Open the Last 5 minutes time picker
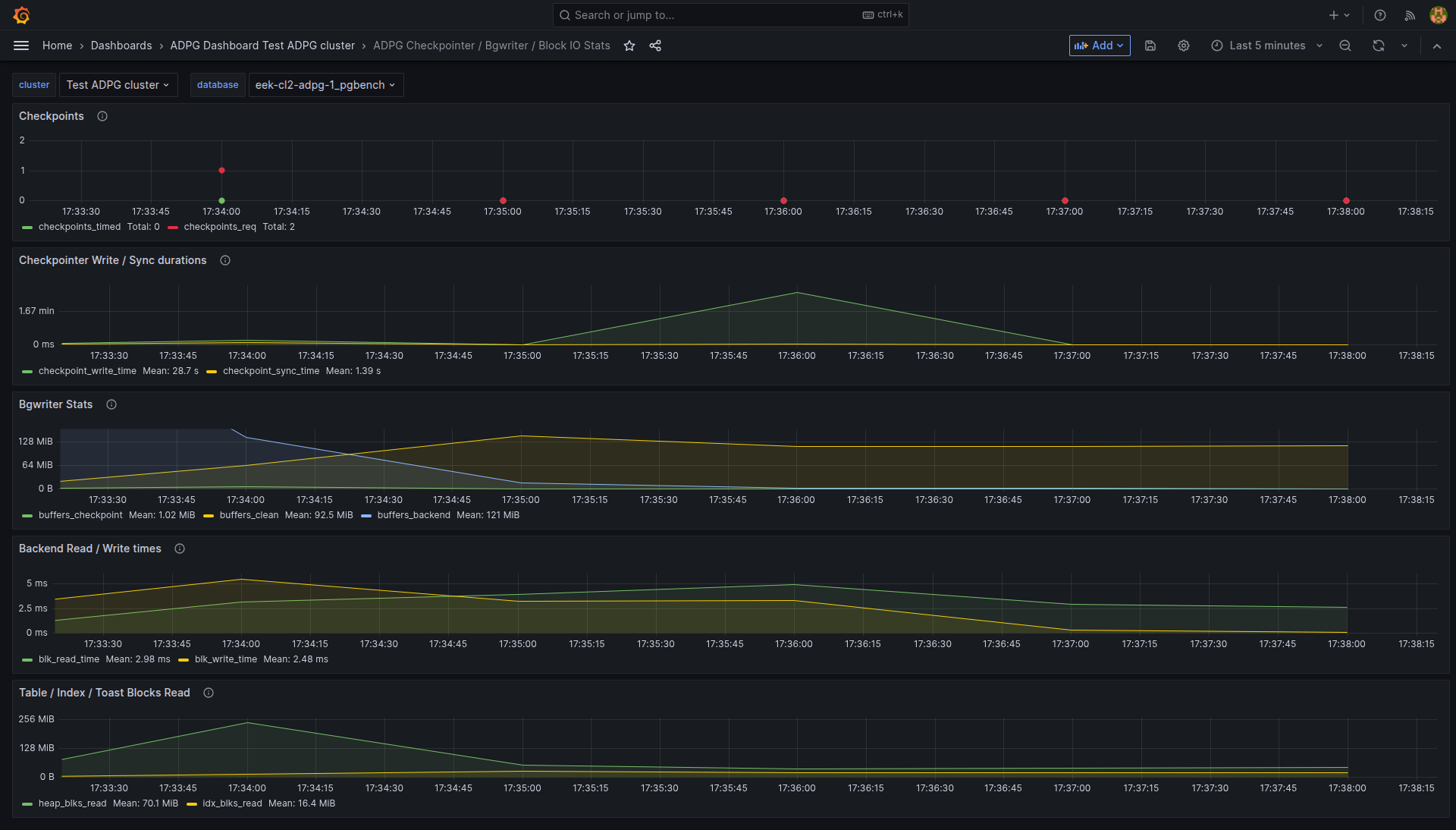The height and width of the screenshot is (830, 1456). (x=1266, y=46)
